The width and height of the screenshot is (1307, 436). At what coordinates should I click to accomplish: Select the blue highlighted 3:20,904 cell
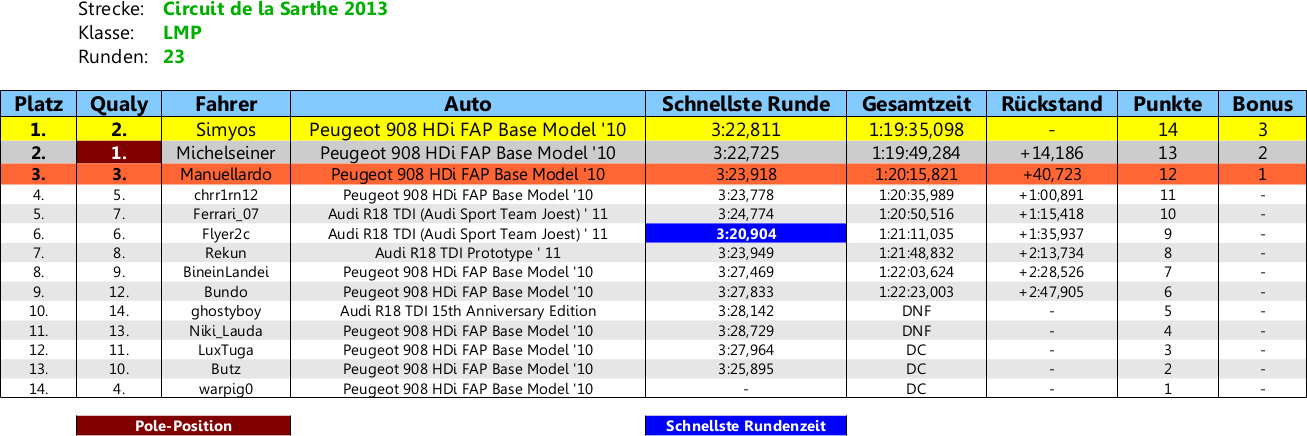(746, 233)
